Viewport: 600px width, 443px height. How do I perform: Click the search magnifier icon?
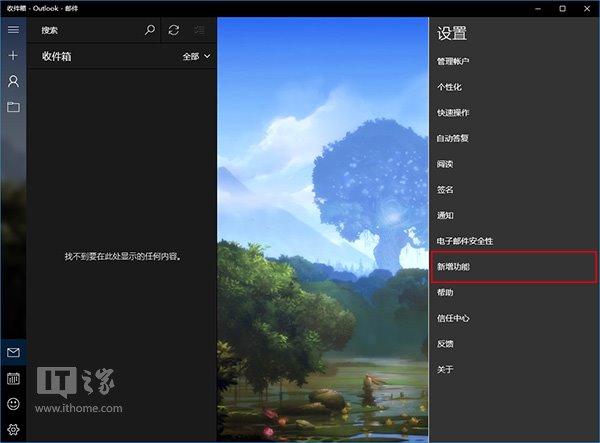150,30
